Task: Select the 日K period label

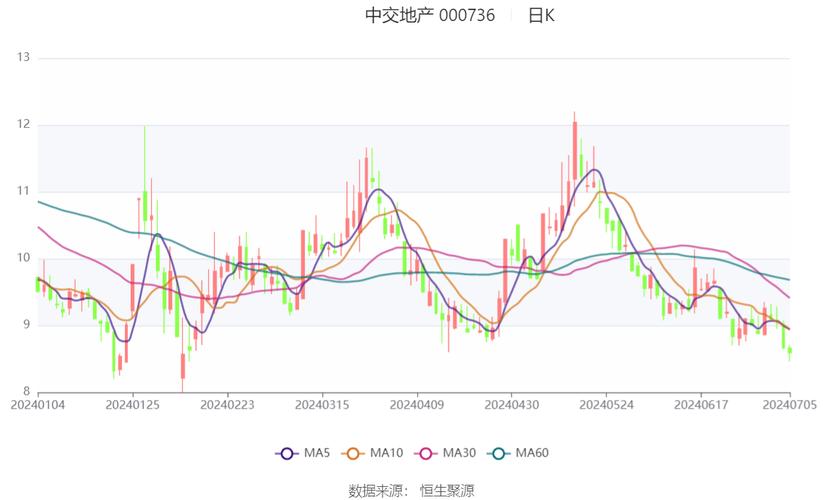Action: [x=541, y=15]
